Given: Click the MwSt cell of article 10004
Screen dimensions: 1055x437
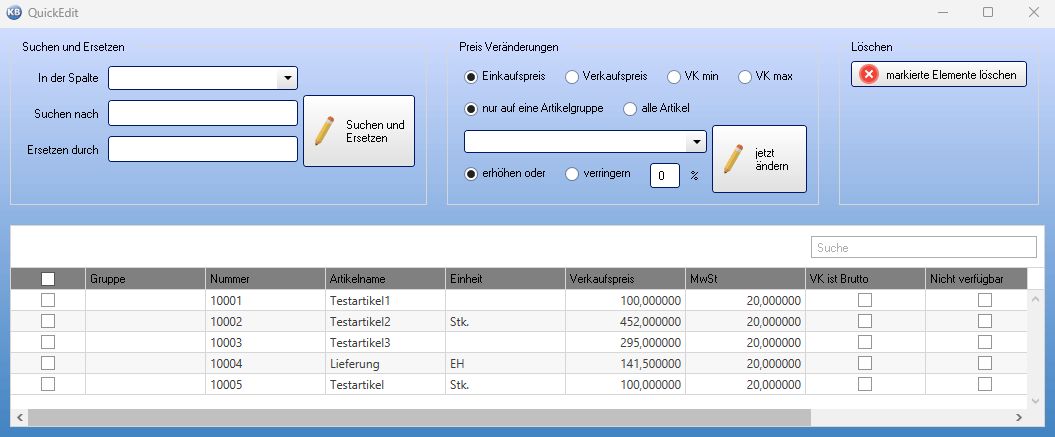Looking at the screenshot, I should [x=745, y=363].
